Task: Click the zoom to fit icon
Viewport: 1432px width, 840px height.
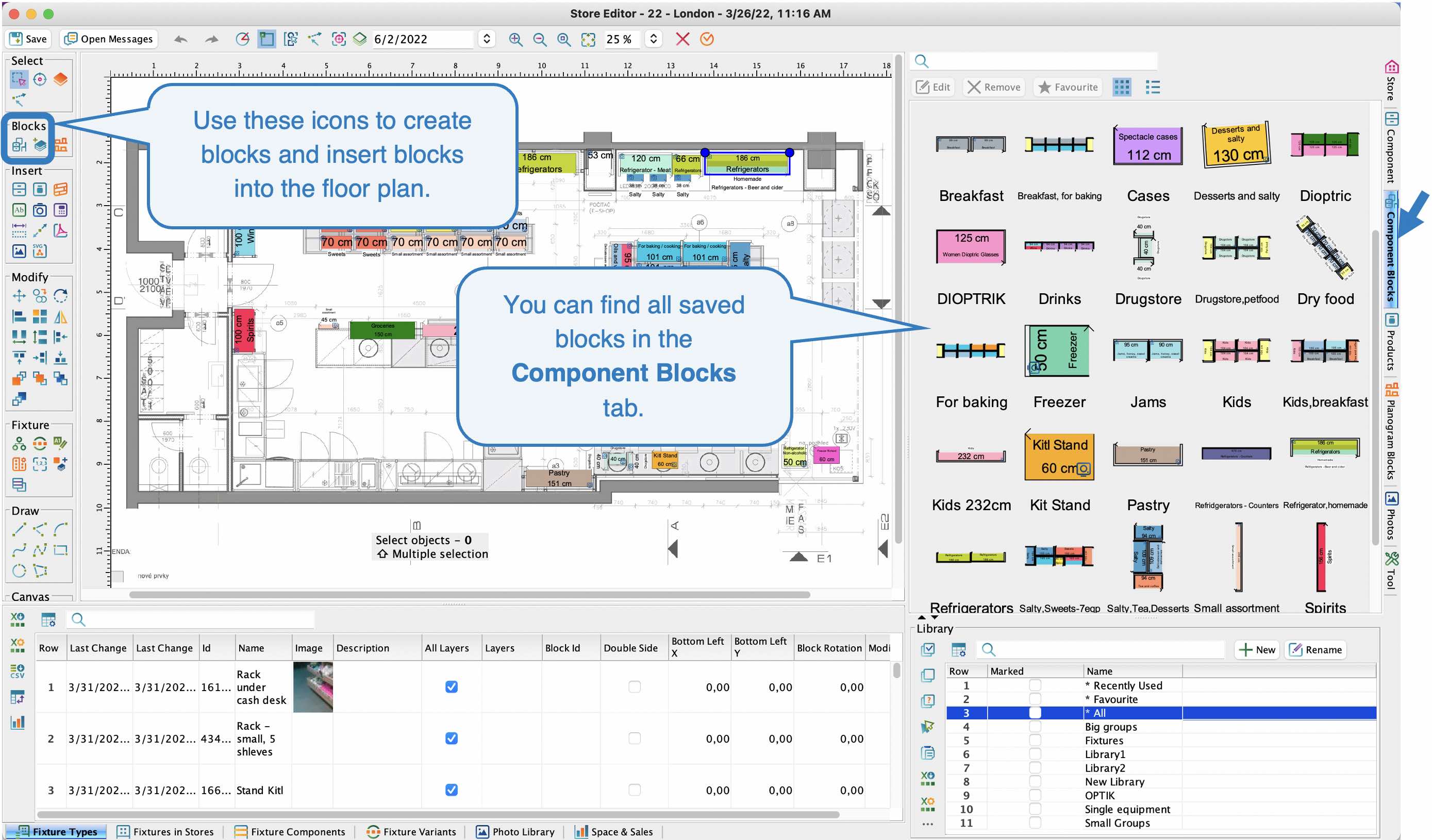Action: [588, 39]
